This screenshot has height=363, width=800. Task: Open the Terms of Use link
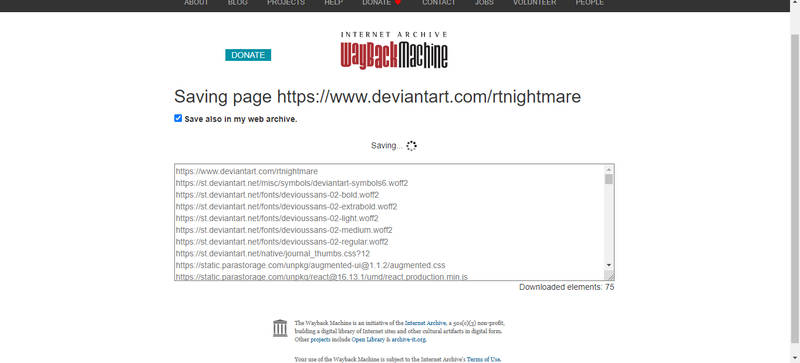click(484, 359)
